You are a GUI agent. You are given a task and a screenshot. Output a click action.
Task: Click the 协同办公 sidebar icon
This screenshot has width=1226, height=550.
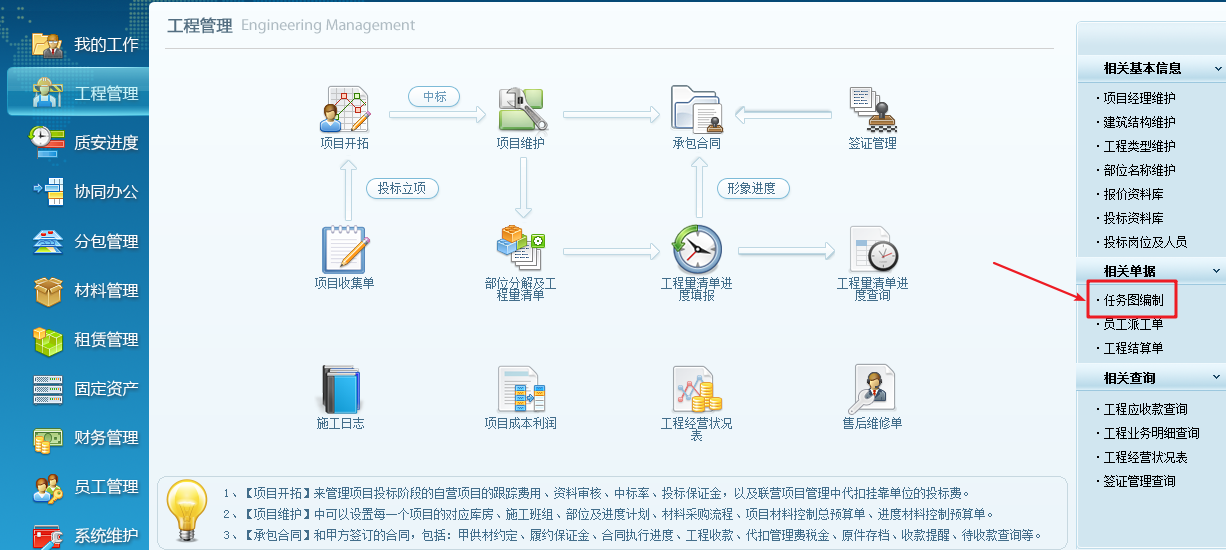tap(48, 191)
